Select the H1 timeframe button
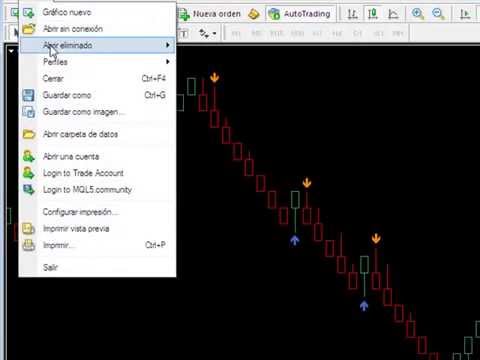 click(x=317, y=33)
